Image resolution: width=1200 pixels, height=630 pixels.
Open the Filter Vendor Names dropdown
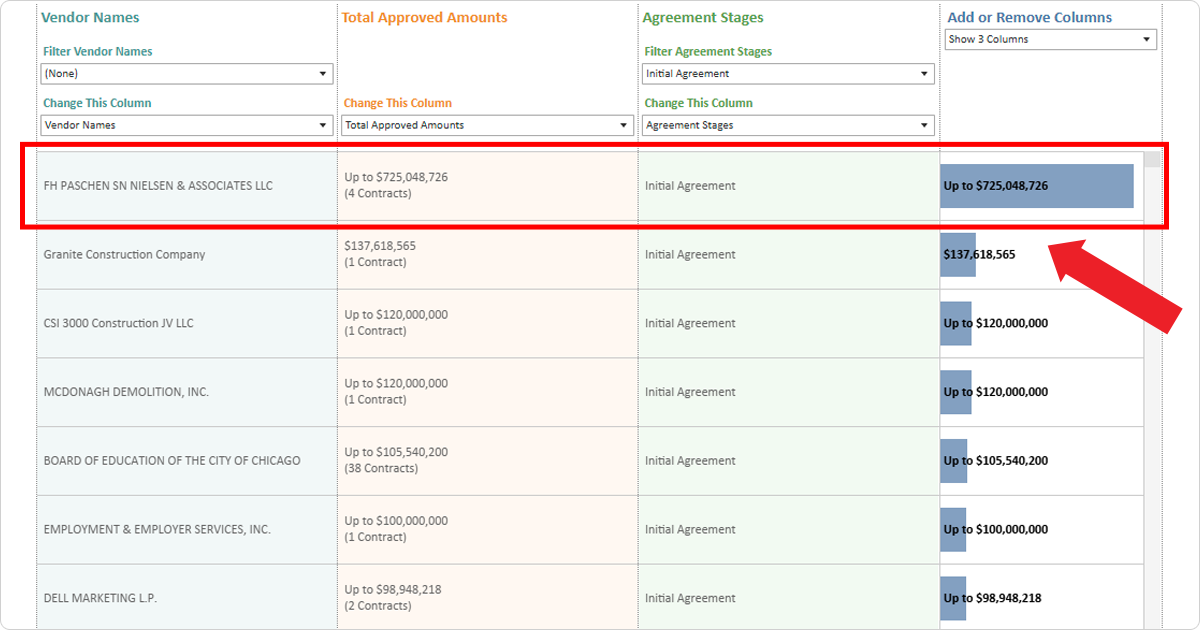[x=186, y=74]
